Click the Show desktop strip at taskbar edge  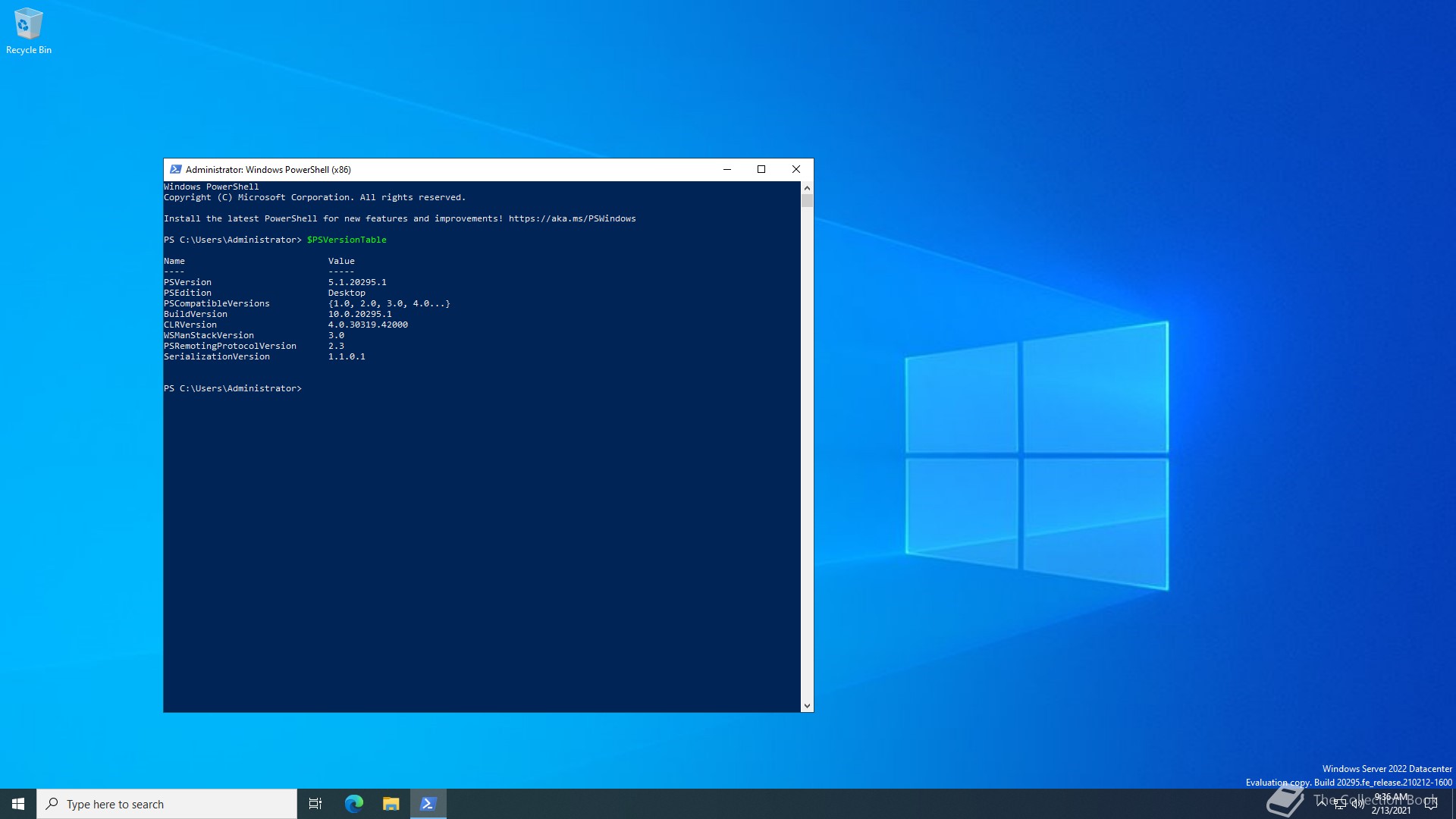coord(1453,804)
